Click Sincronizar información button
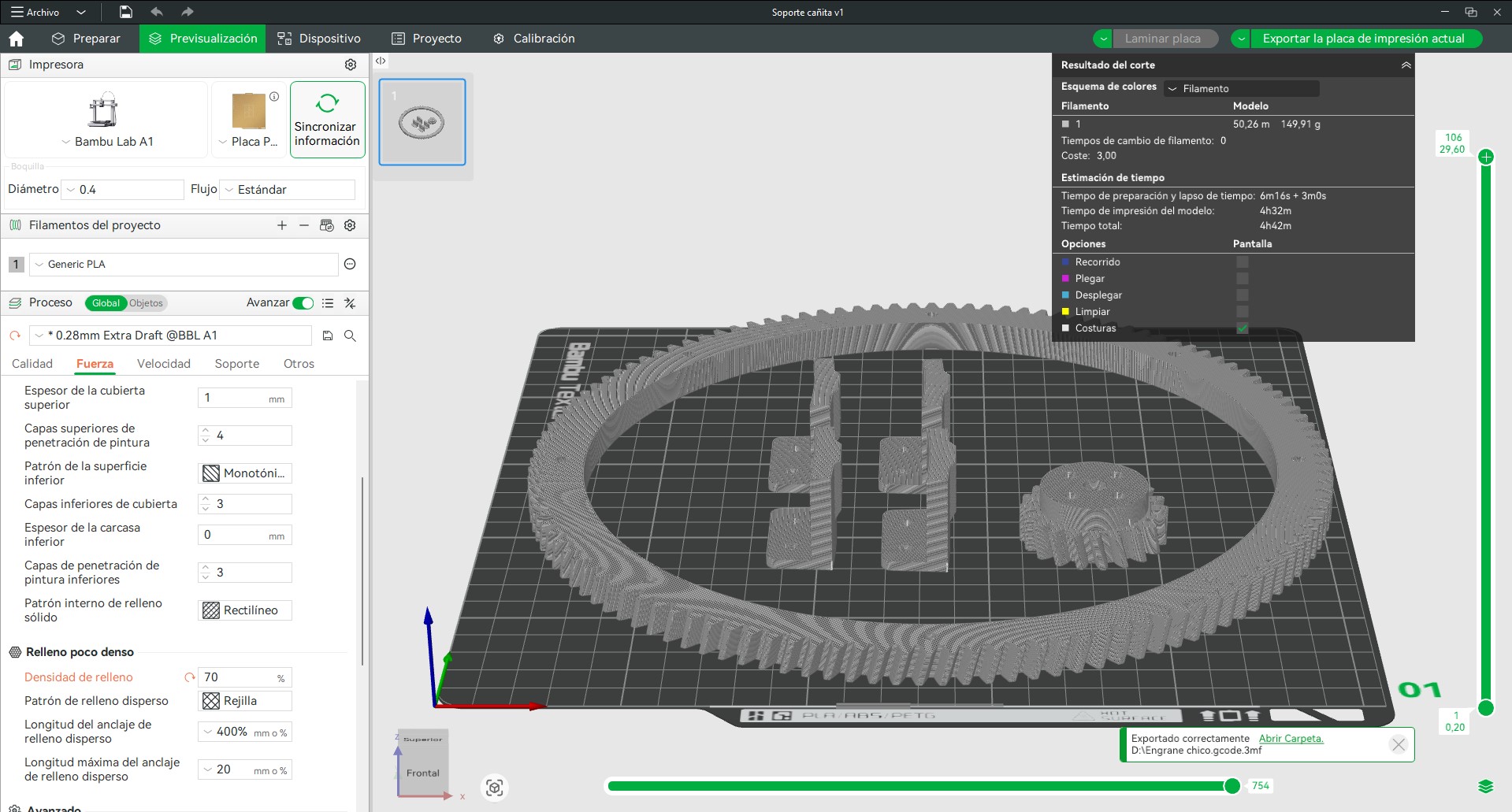This screenshot has width=1512, height=812. (x=327, y=120)
